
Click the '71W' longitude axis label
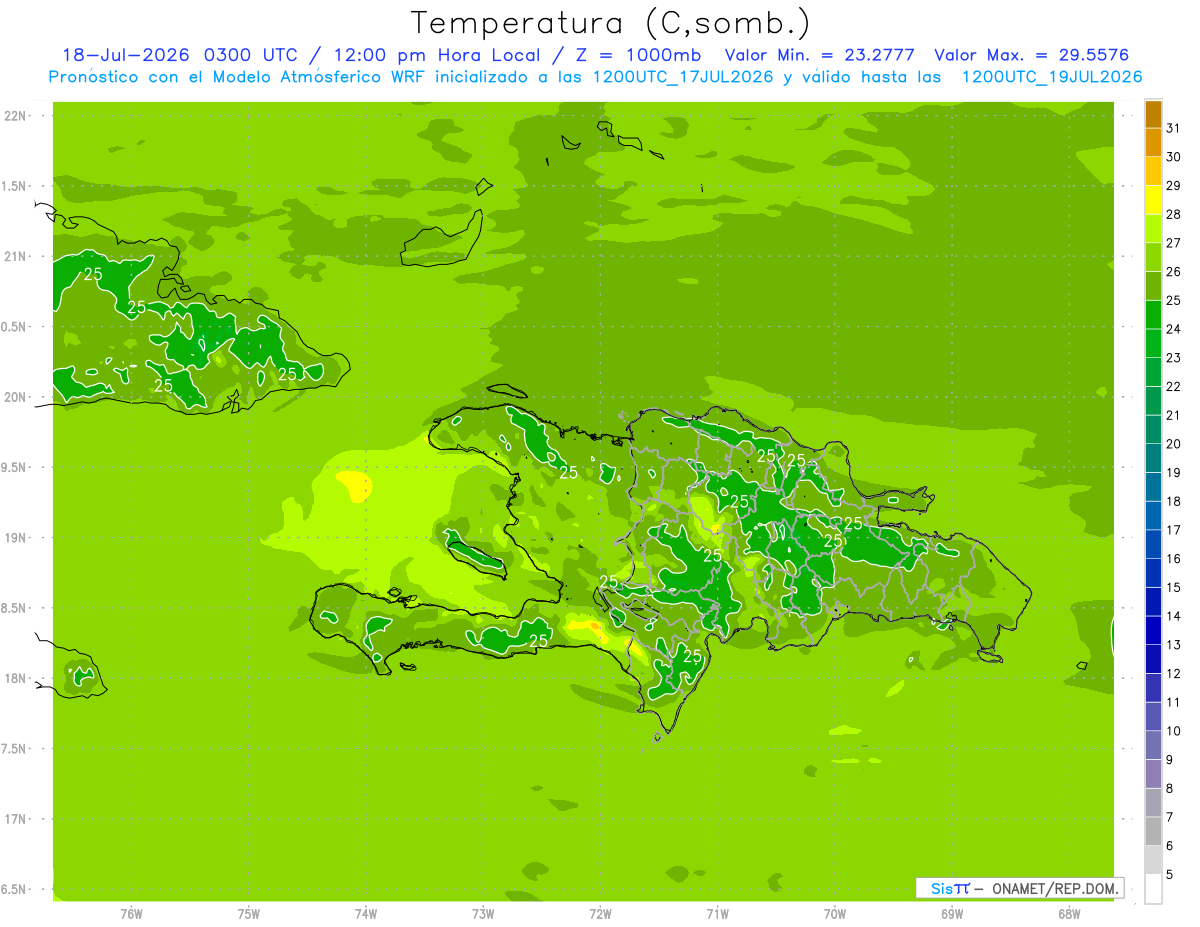717,914
